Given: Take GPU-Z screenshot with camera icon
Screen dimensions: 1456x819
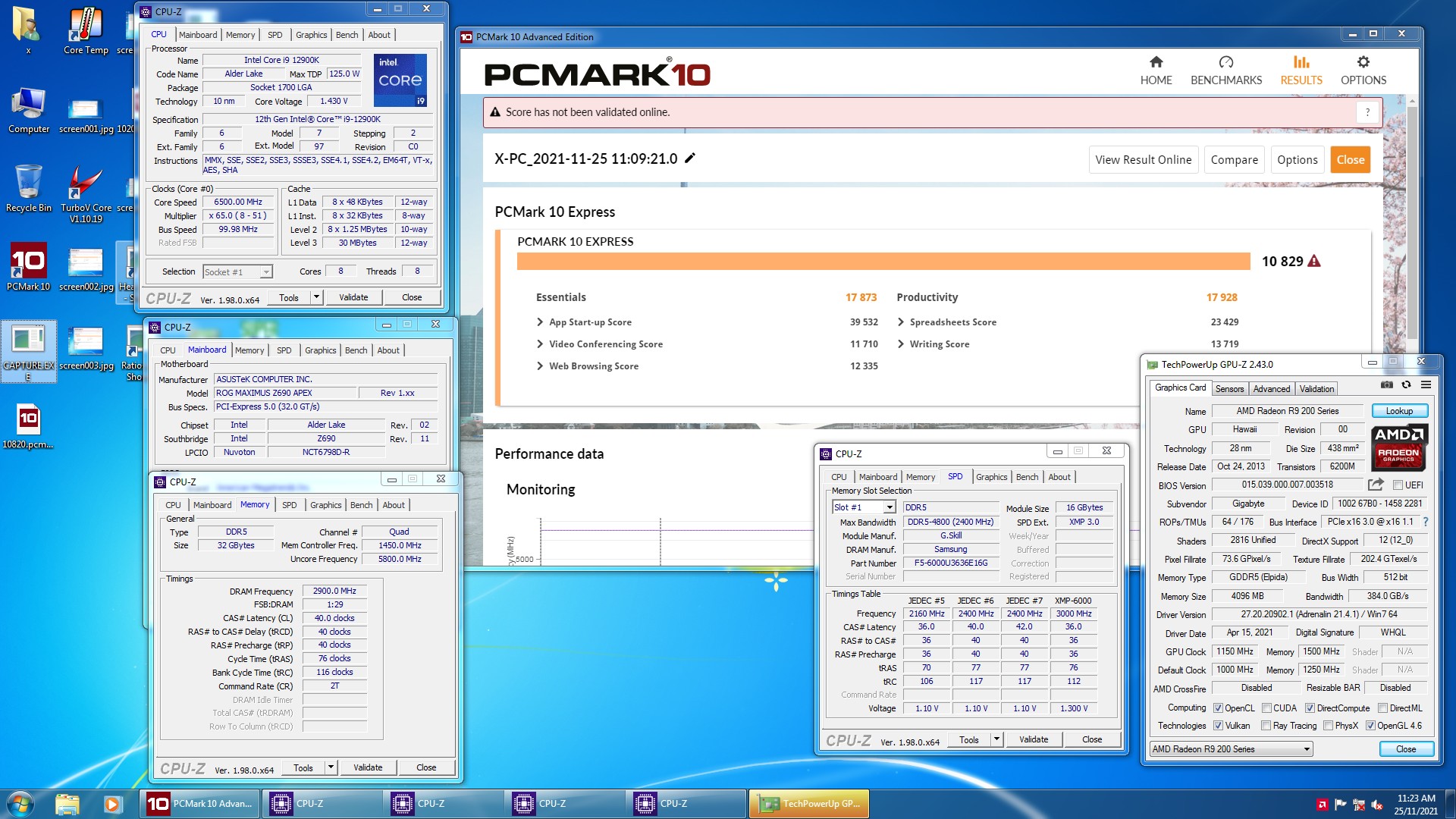Looking at the screenshot, I should coord(1387,385).
